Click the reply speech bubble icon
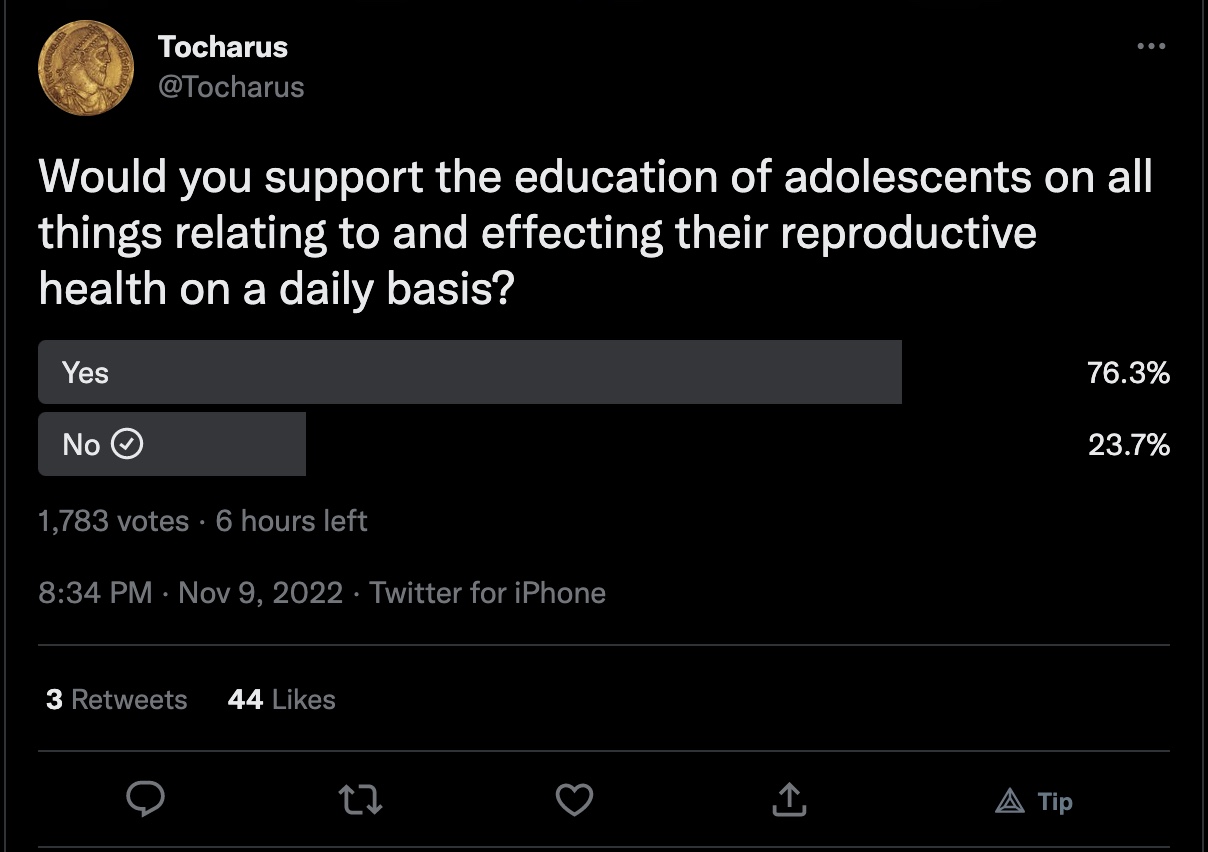Image resolution: width=1208 pixels, height=852 pixels. click(x=146, y=799)
